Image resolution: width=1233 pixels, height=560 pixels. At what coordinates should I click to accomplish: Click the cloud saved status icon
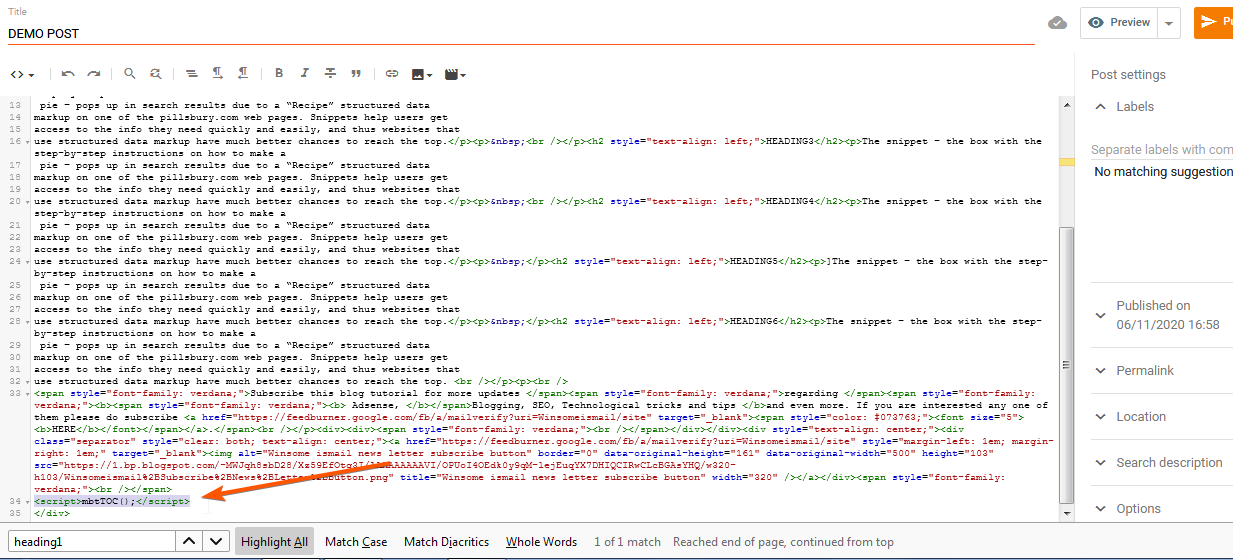point(1057,23)
